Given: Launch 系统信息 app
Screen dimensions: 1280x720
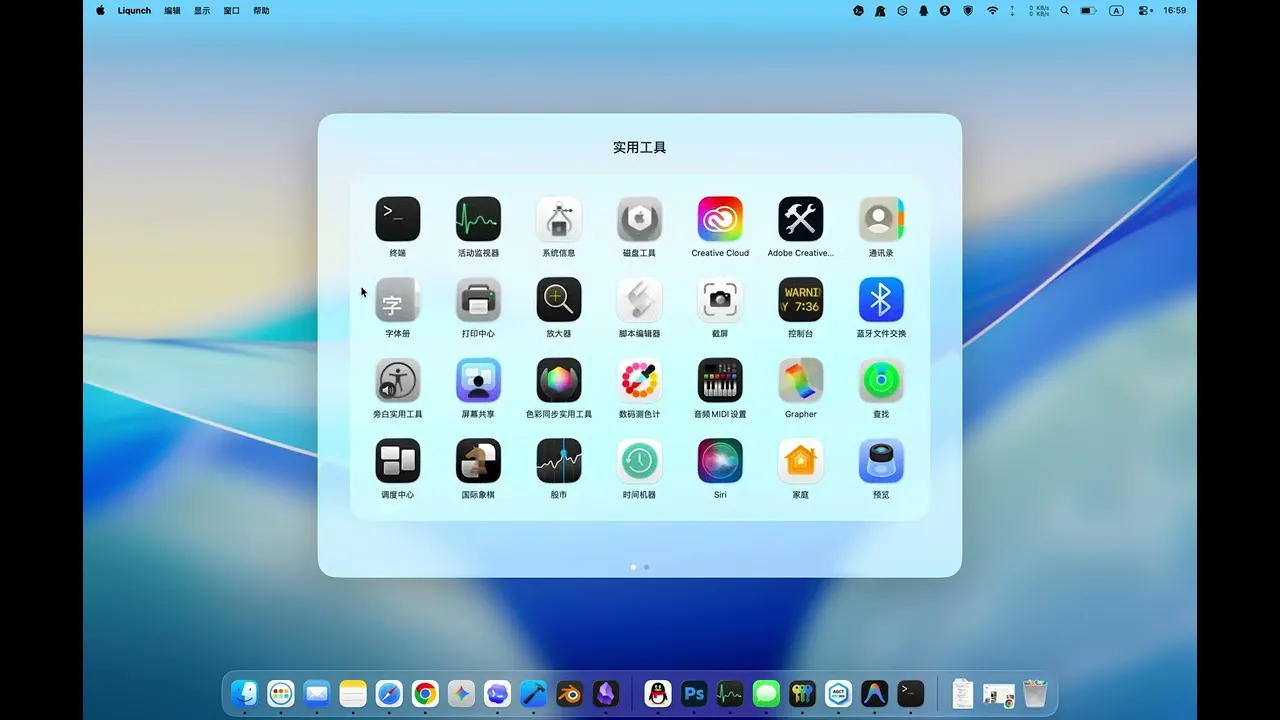Looking at the screenshot, I should click(x=559, y=219).
